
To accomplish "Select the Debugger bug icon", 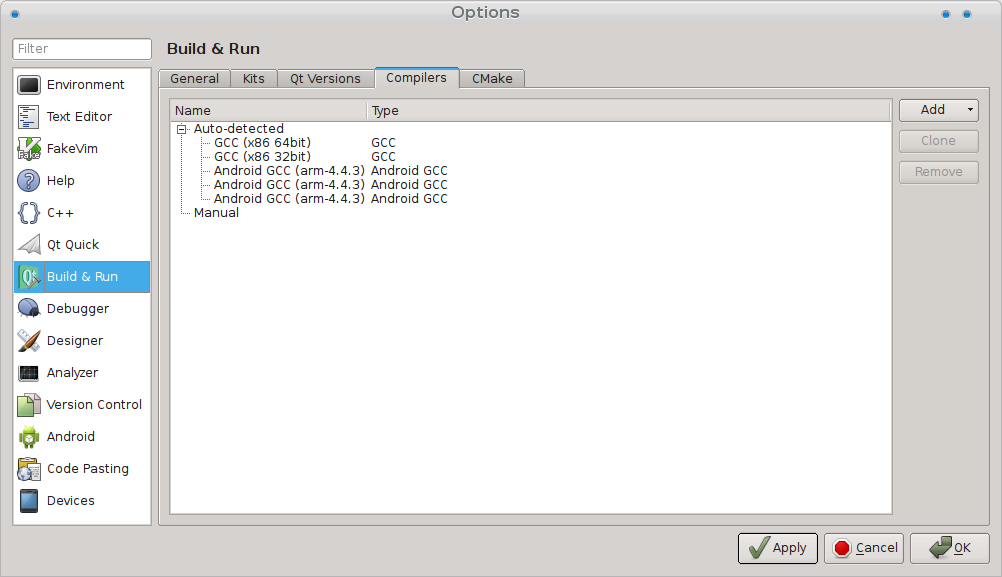I will (x=29, y=309).
